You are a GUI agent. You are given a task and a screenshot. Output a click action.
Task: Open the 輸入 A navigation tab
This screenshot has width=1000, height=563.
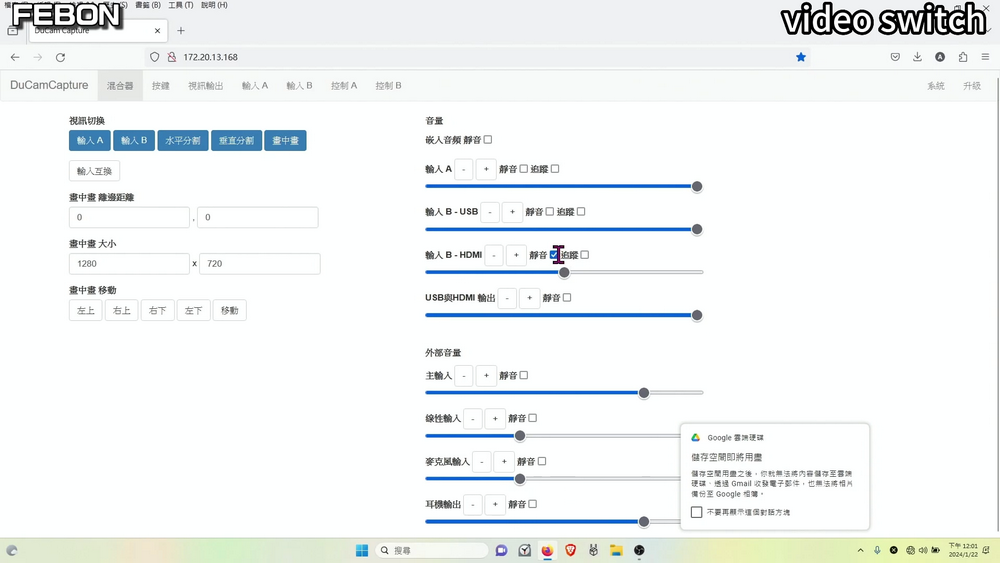pyautogui.click(x=255, y=85)
